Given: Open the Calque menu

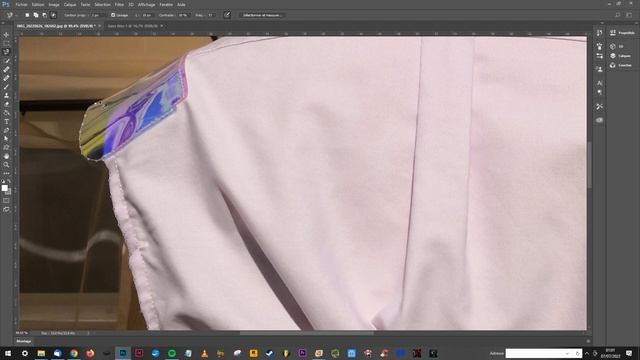Looking at the screenshot, I should click(70, 4).
